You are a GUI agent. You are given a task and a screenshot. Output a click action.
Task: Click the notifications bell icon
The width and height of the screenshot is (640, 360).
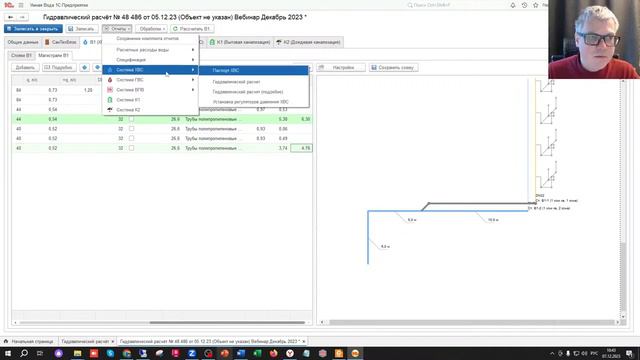point(513,5)
